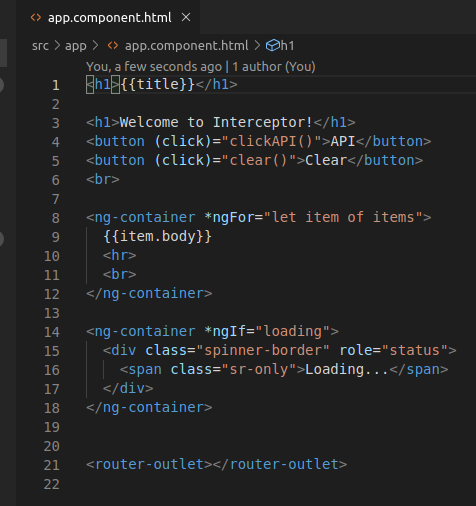
Task: Click the HTML file icon on the app.component.html tab
Action: click(x=36, y=17)
